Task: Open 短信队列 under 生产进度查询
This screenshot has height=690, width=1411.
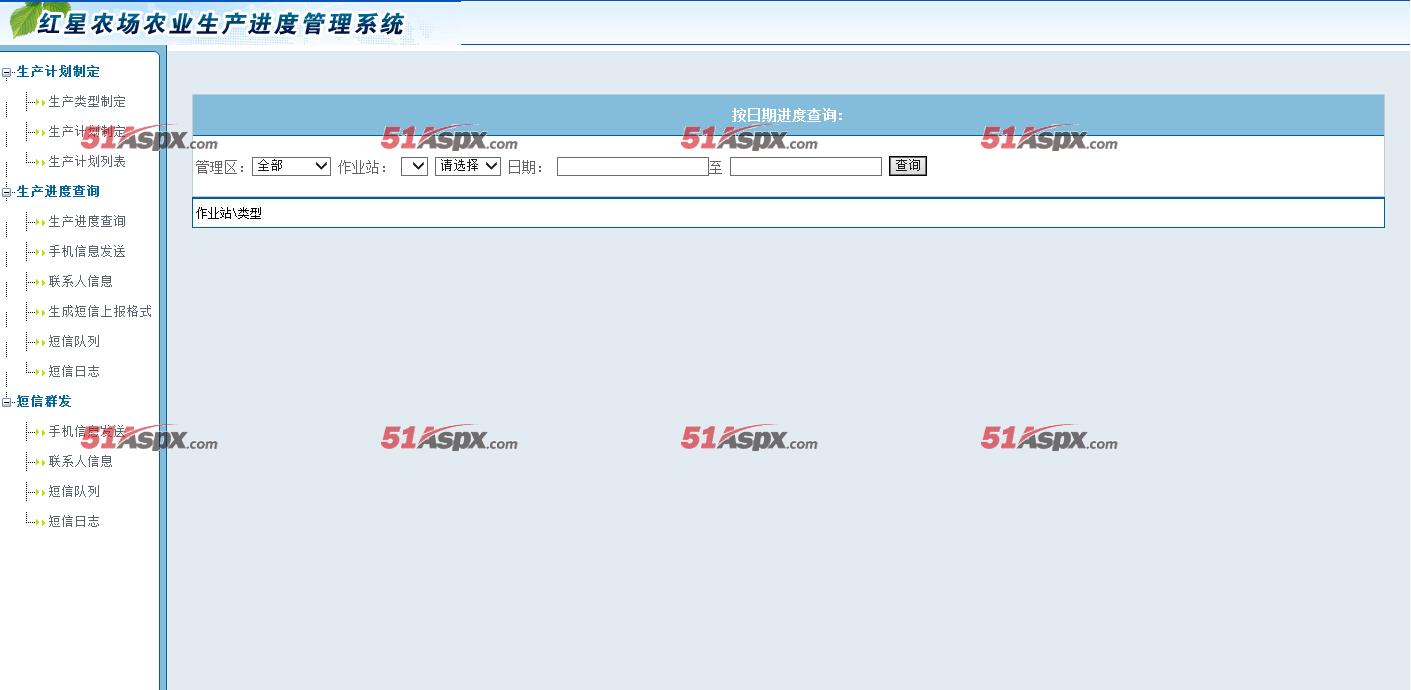Action: click(x=74, y=342)
